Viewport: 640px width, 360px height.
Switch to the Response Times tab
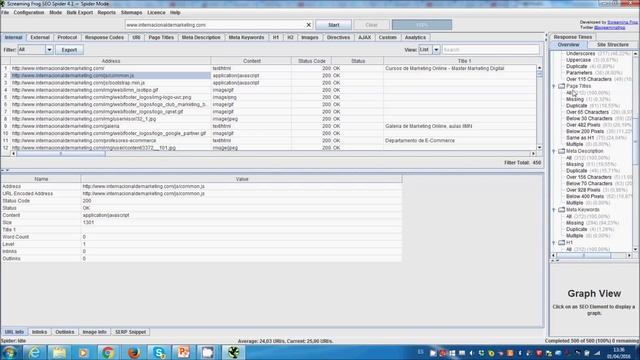(x=573, y=37)
